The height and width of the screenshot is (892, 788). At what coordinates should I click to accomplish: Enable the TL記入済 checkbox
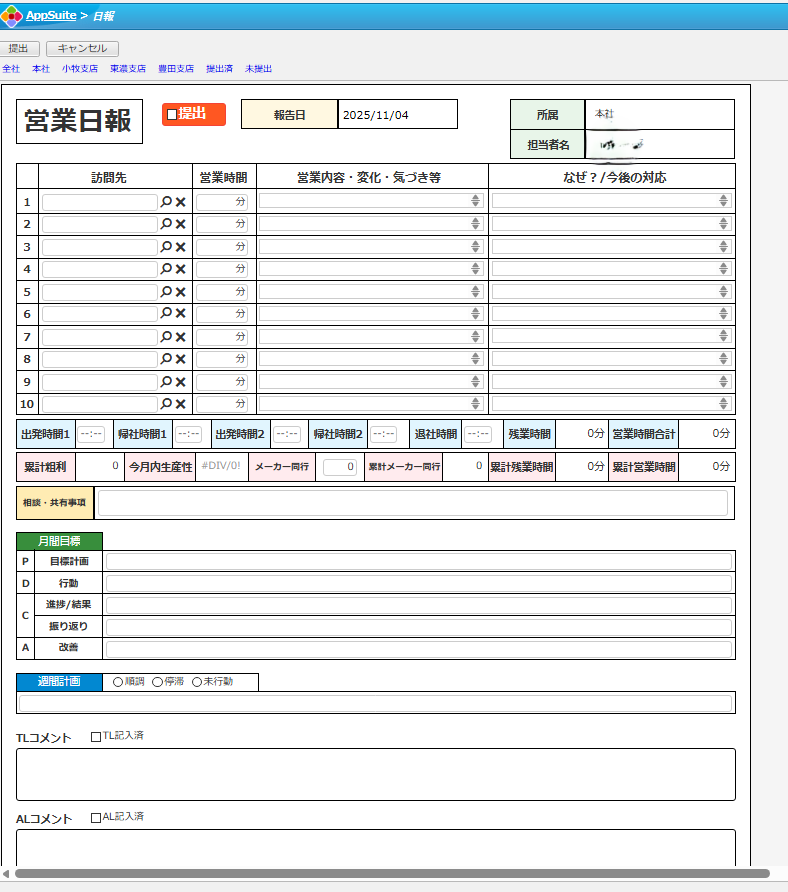96,737
